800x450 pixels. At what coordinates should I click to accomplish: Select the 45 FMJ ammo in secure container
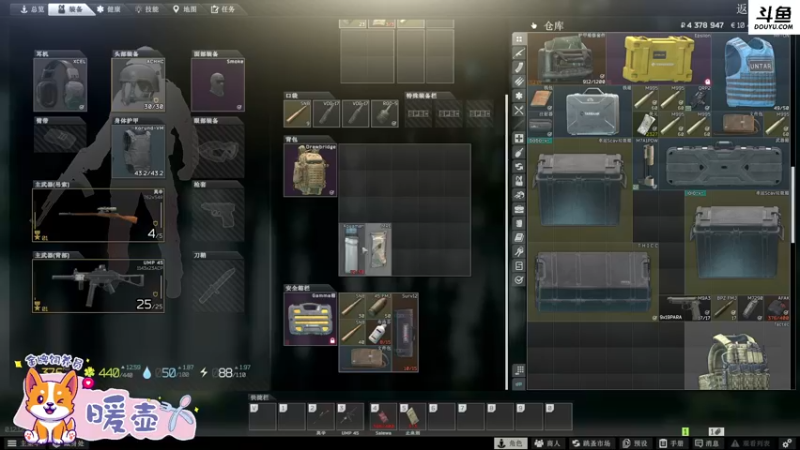coord(378,306)
